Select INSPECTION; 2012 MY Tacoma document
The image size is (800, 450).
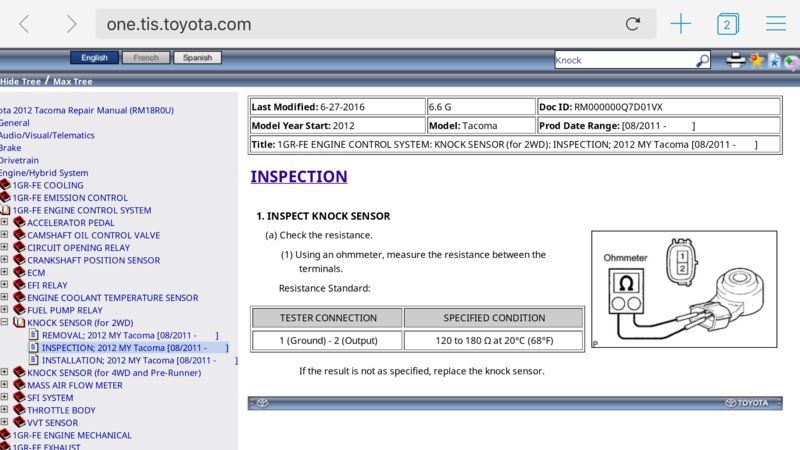(135, 348)
